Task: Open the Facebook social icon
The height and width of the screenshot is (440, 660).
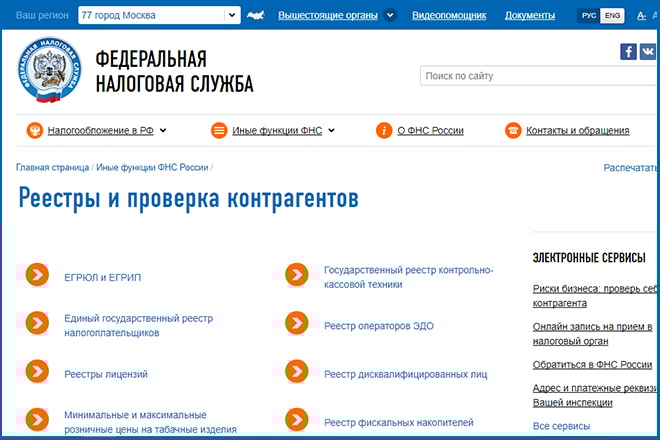Action: point(628,52)
